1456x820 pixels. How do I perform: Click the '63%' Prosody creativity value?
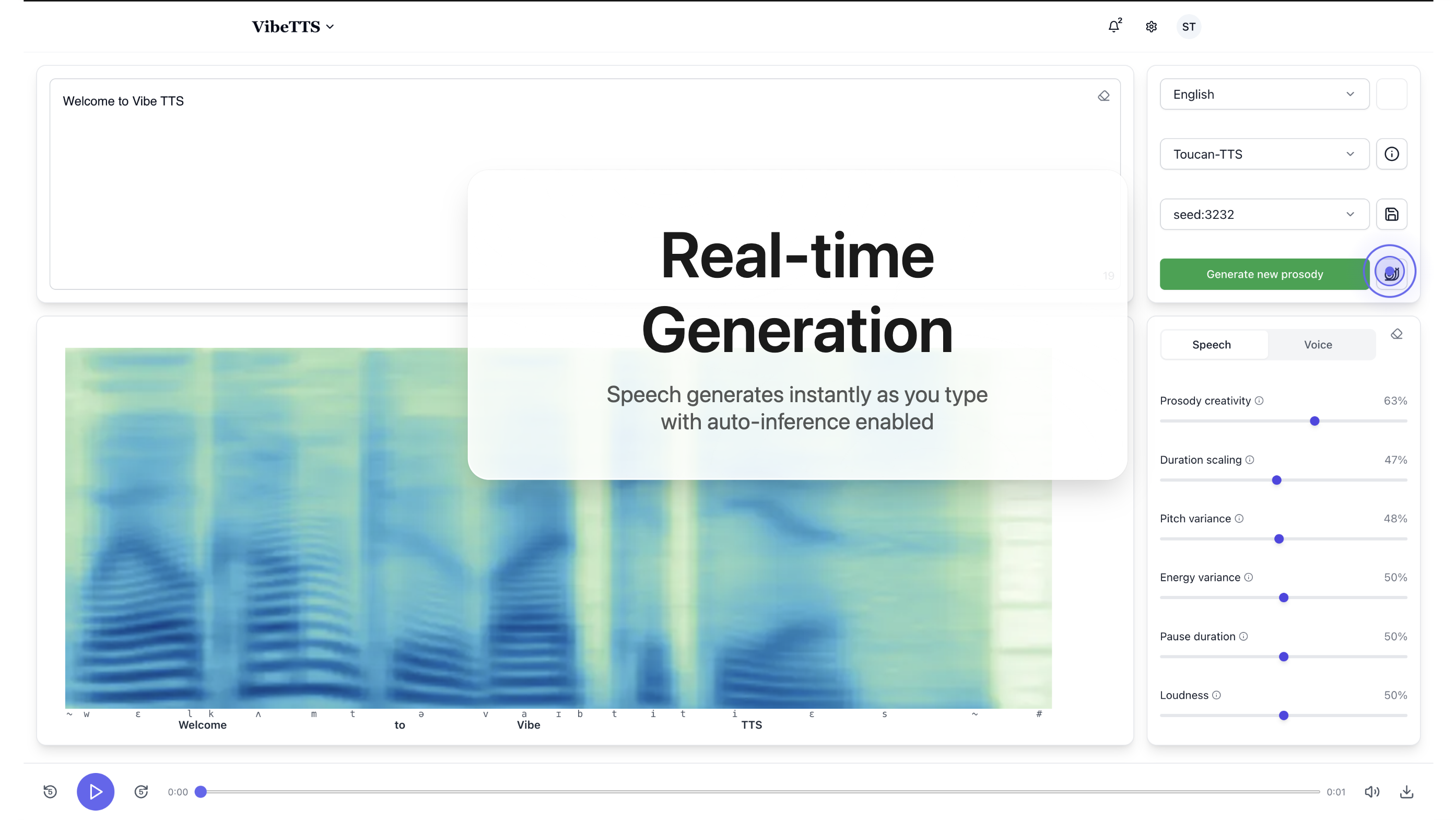pyautogui.click(x=1395, y=401)
